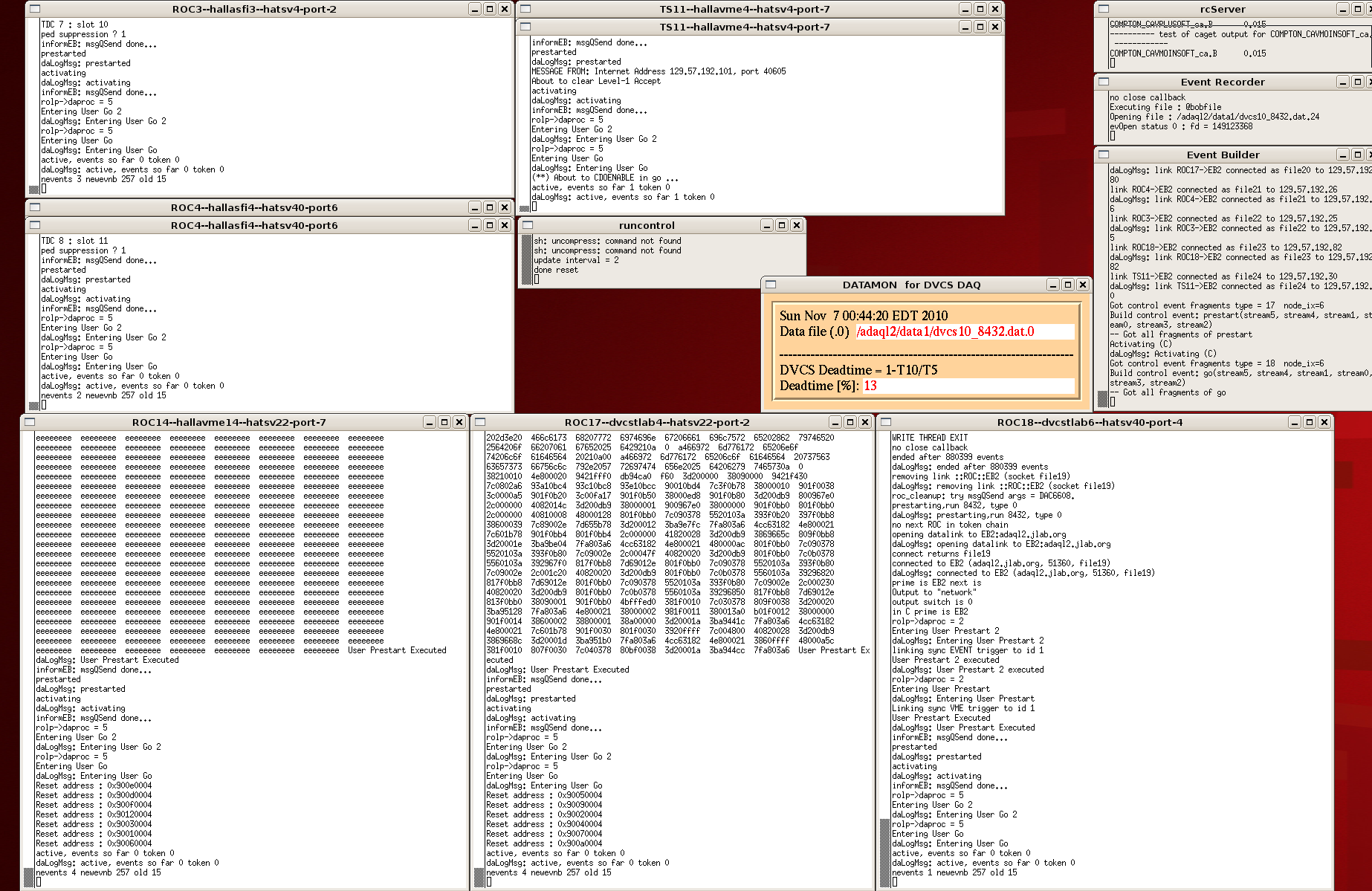Close the ROC3--hallasfi3 terminal window
The height and width of the screenshot is (891, 1372).
pyautogui.click(x=505, y=9)
